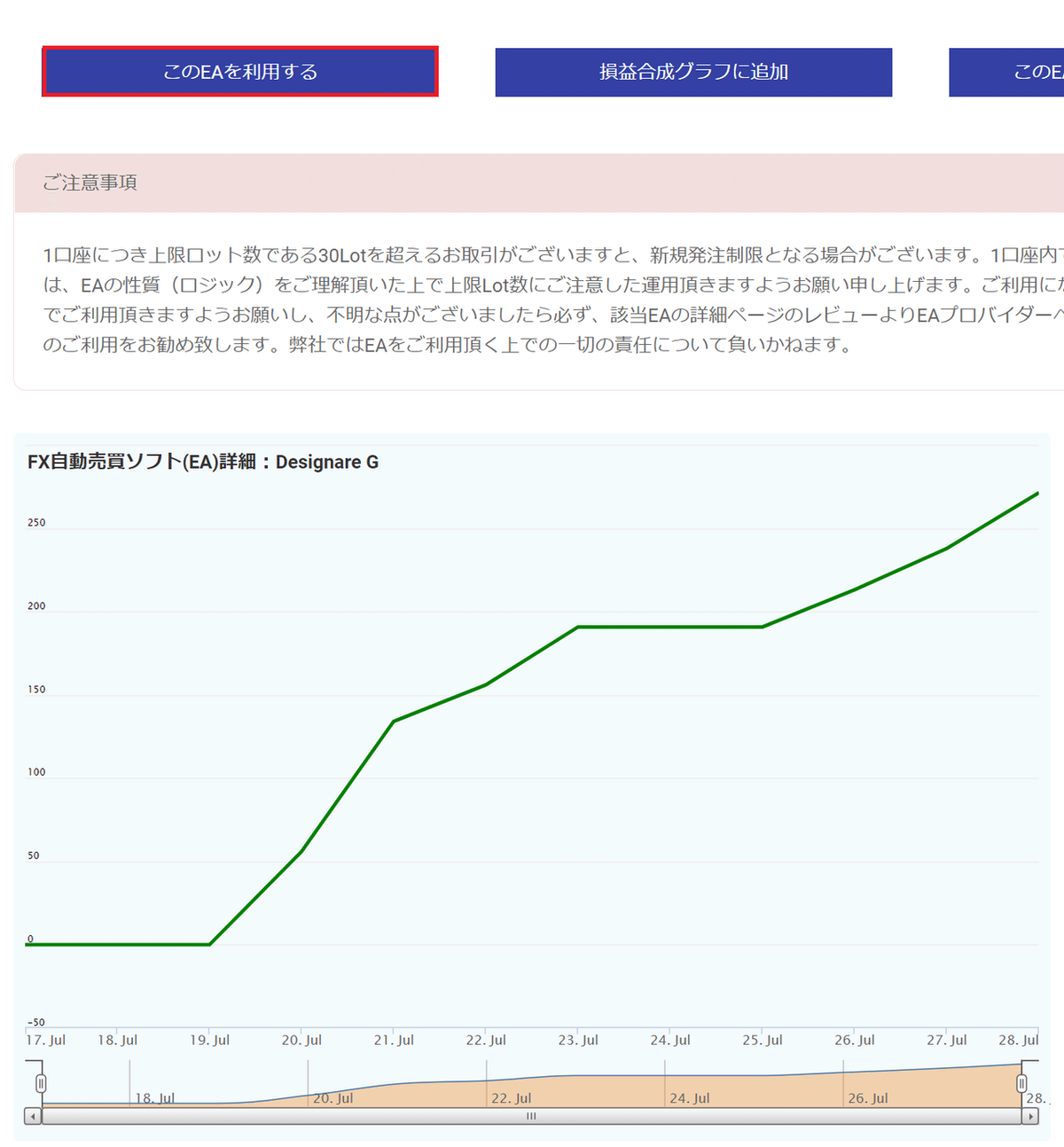Click the navigator scrollbar right arrow
Image resolution: width=1064 pixels, height=1147 pixels.
(1030, 1116)
